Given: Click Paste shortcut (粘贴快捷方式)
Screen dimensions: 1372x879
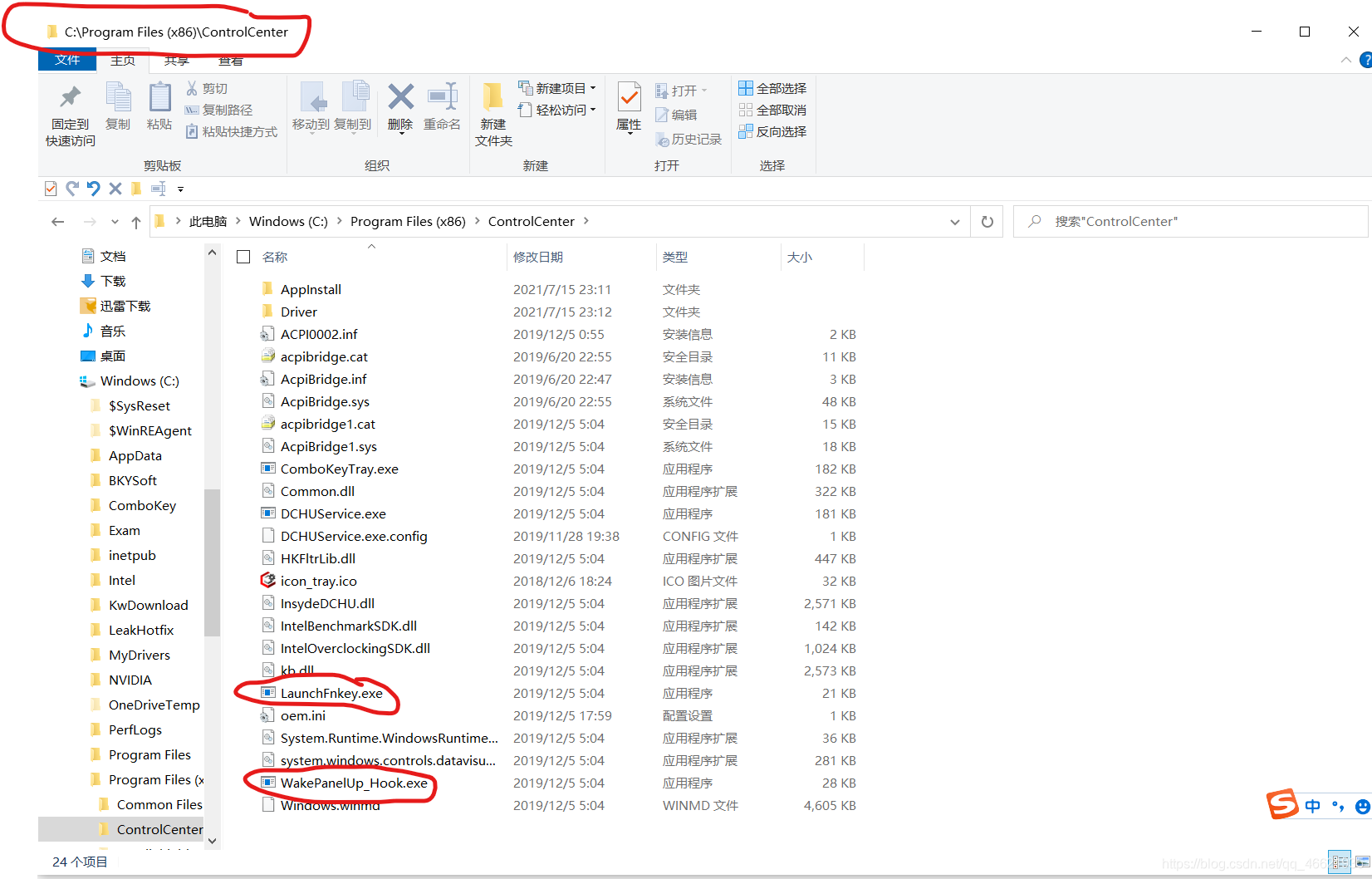Looking at the screenshot, I should coord(231,131).
